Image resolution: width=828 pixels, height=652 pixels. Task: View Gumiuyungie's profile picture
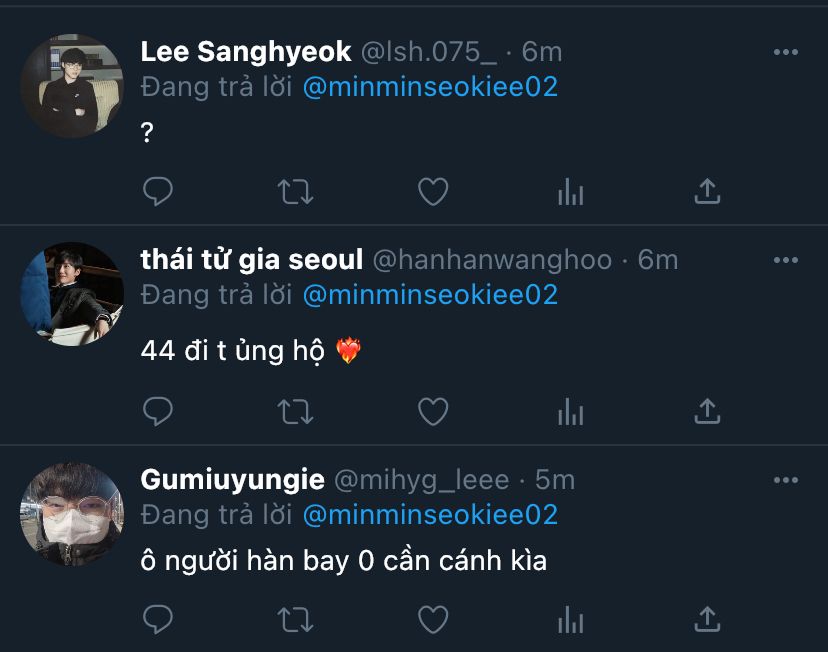pyautogui.click(x=71, y=513)
